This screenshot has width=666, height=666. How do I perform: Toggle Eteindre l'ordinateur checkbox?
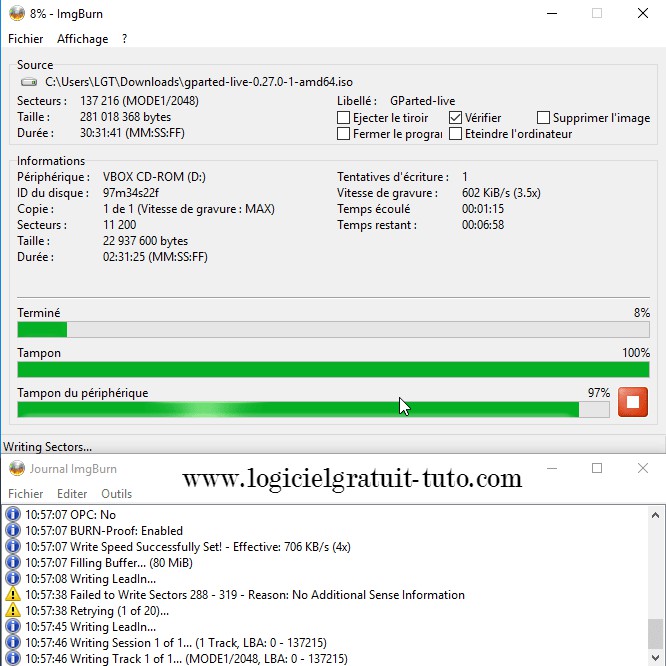pos(455,134)
